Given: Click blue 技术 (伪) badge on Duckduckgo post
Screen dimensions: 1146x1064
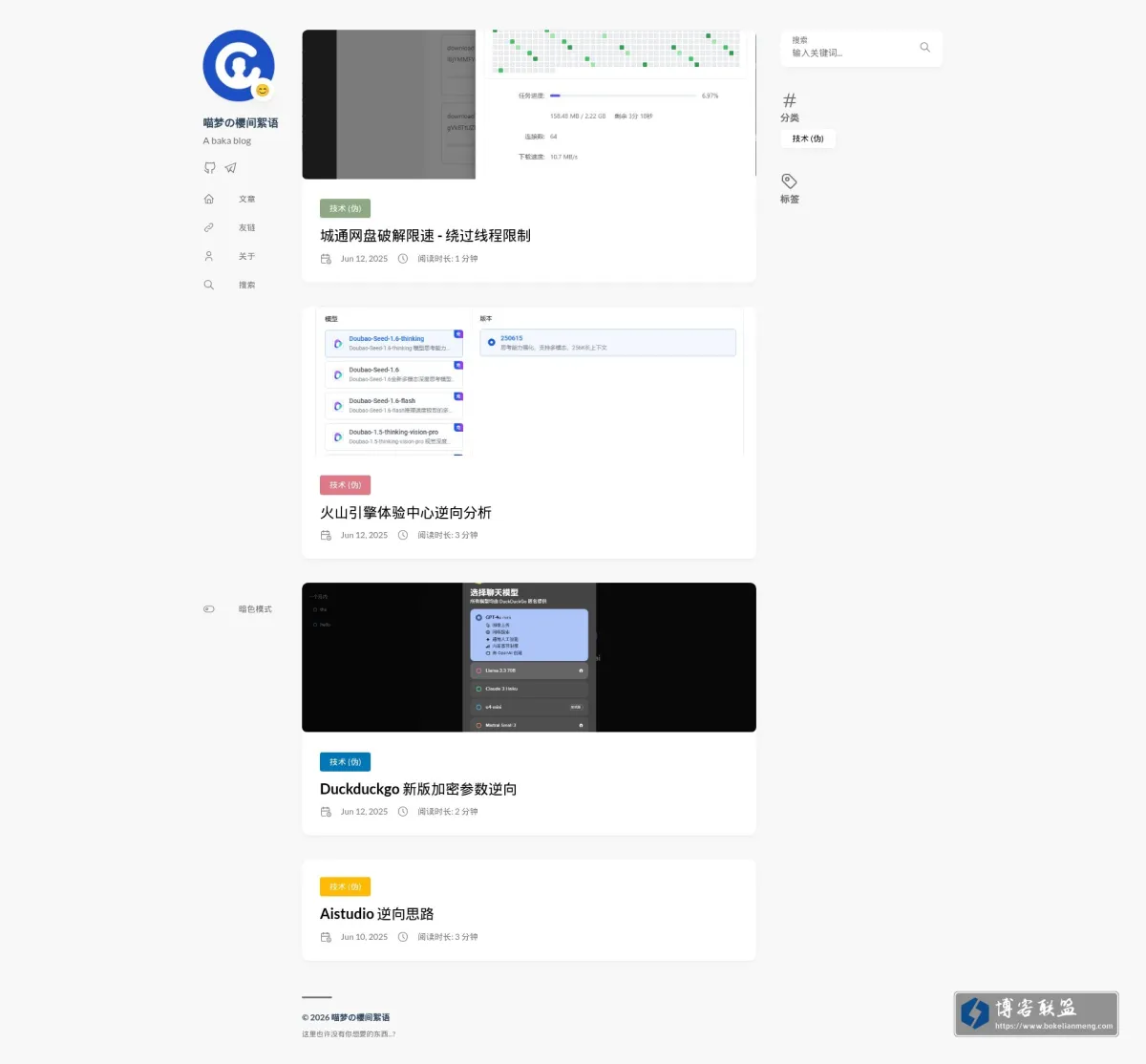Looking at the screenshot, I should coord(345,762).
